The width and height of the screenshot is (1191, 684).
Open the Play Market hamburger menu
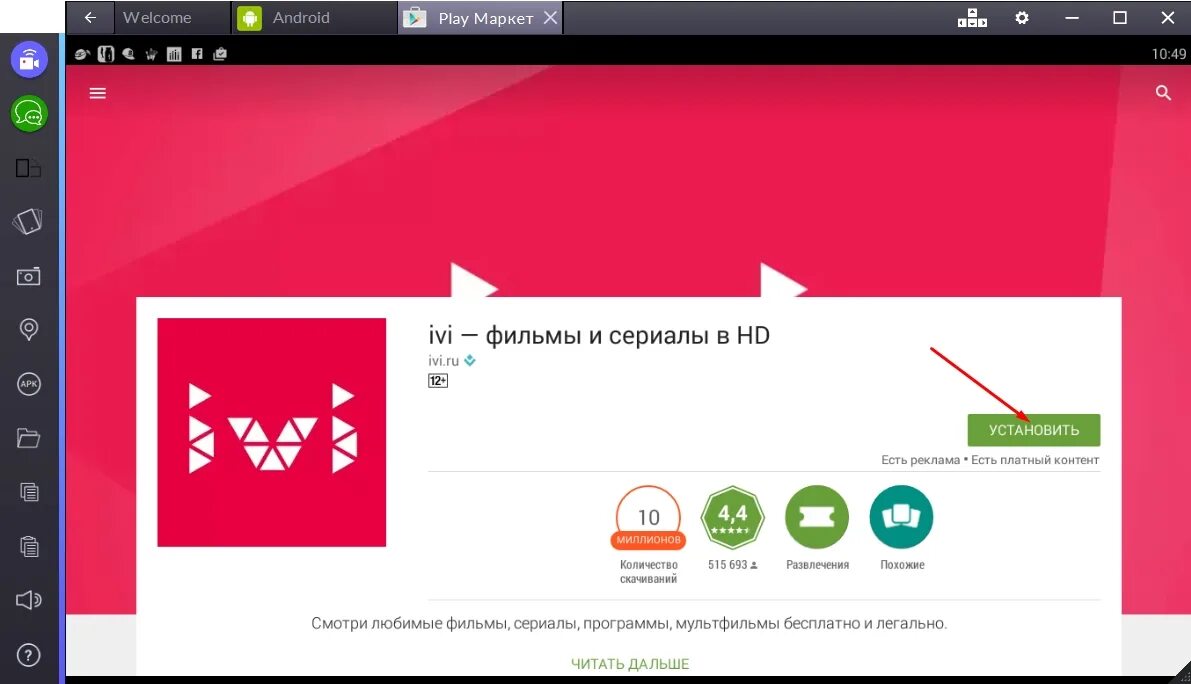coord(98,93)
